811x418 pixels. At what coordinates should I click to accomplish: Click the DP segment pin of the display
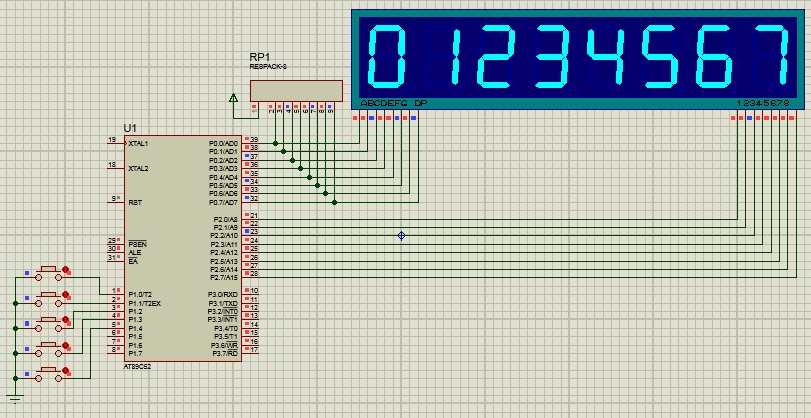[414, 117]
